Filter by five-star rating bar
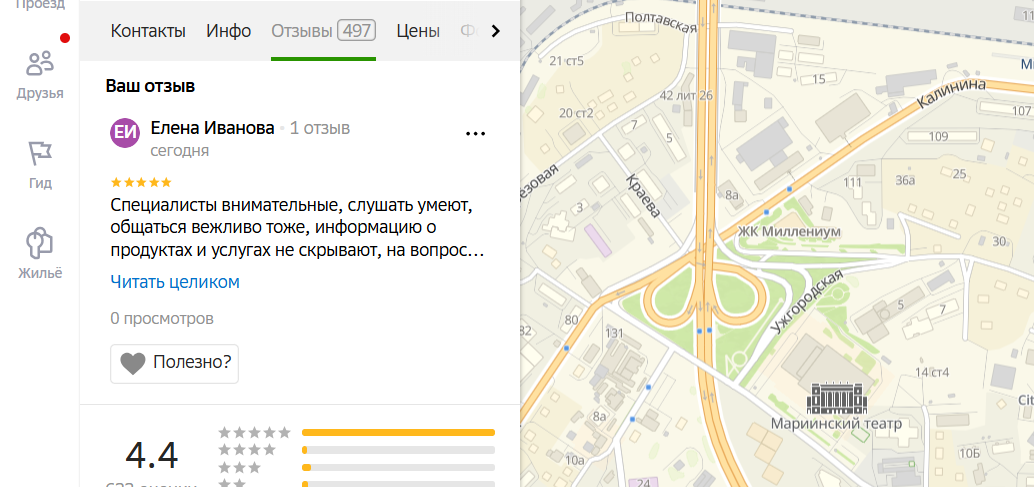This screenshot has width=1034, height=487. pos(398,433)
